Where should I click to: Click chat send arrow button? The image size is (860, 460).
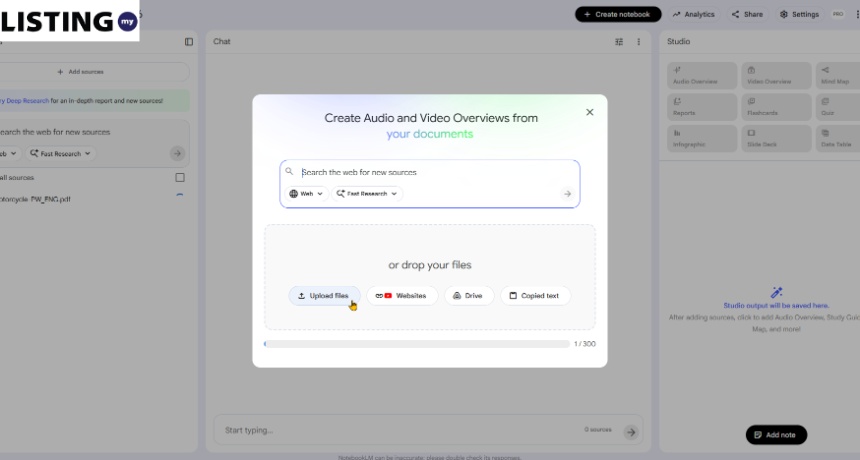point(631,432)
